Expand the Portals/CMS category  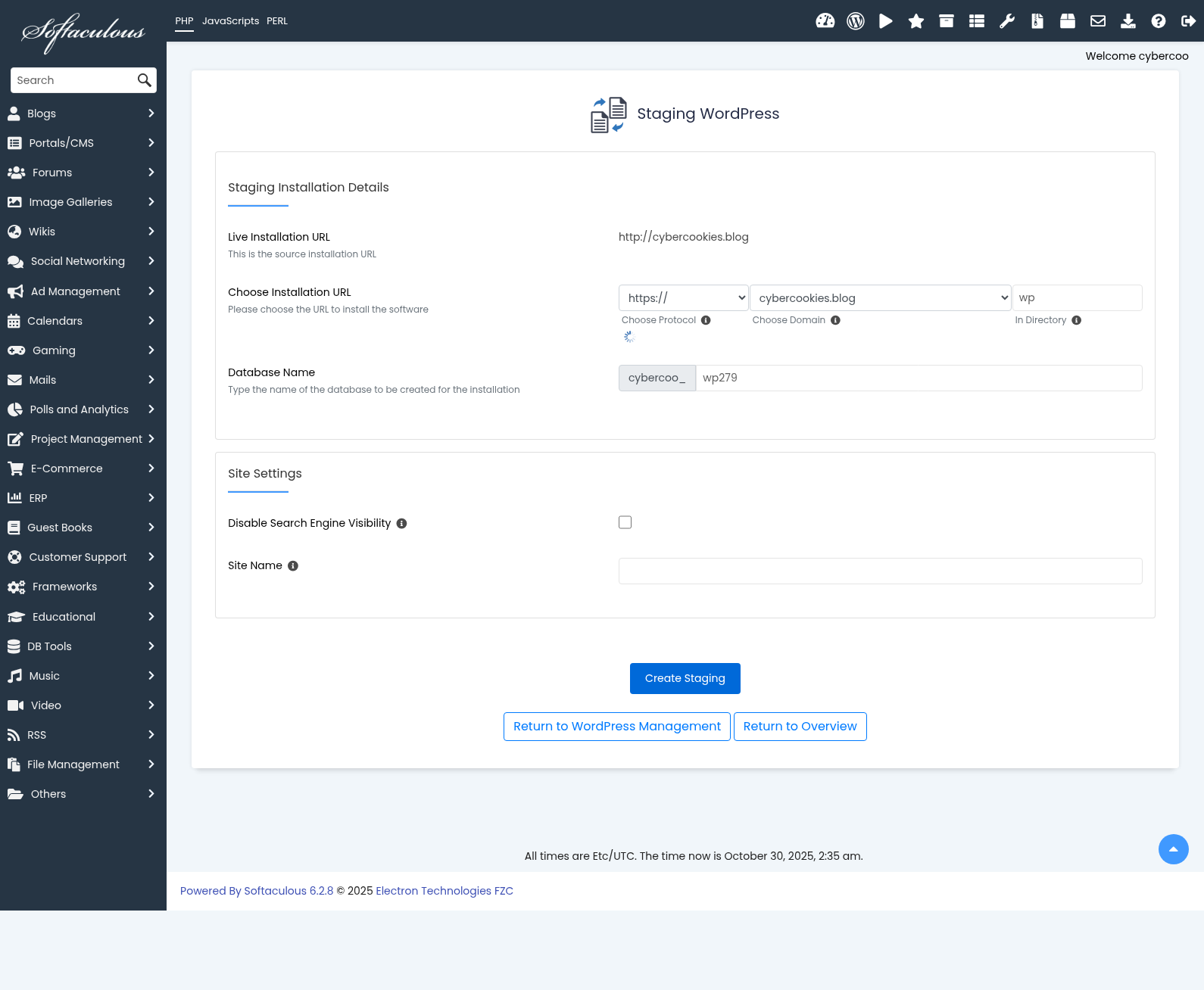pyautogui.click(x=83, y=143)
